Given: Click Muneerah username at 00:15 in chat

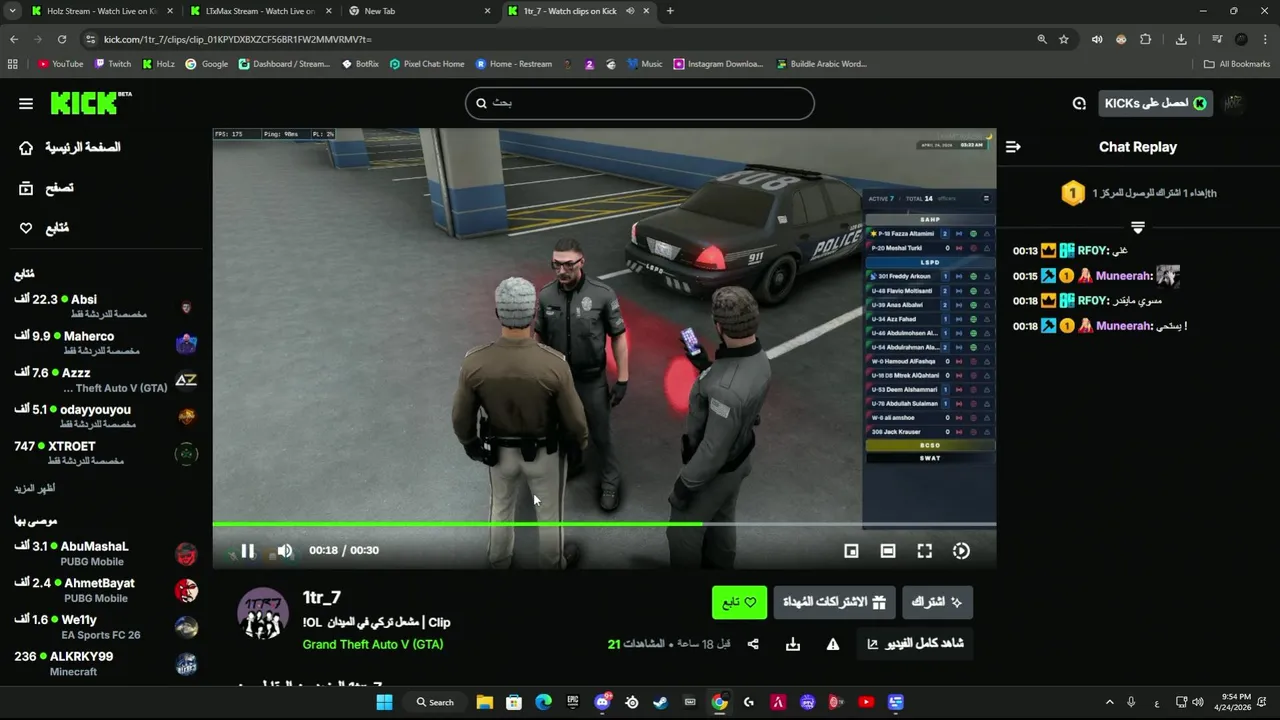Looking at the screenshot, I should 1124,276.
